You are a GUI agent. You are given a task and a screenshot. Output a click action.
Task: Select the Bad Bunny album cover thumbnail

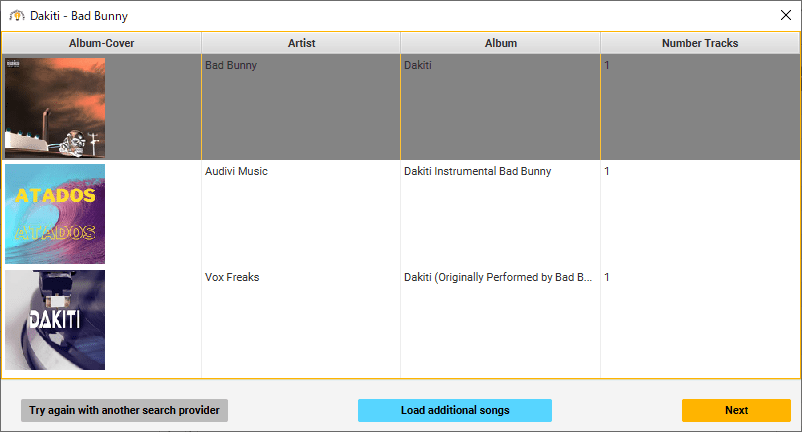[x=55, y=107]
